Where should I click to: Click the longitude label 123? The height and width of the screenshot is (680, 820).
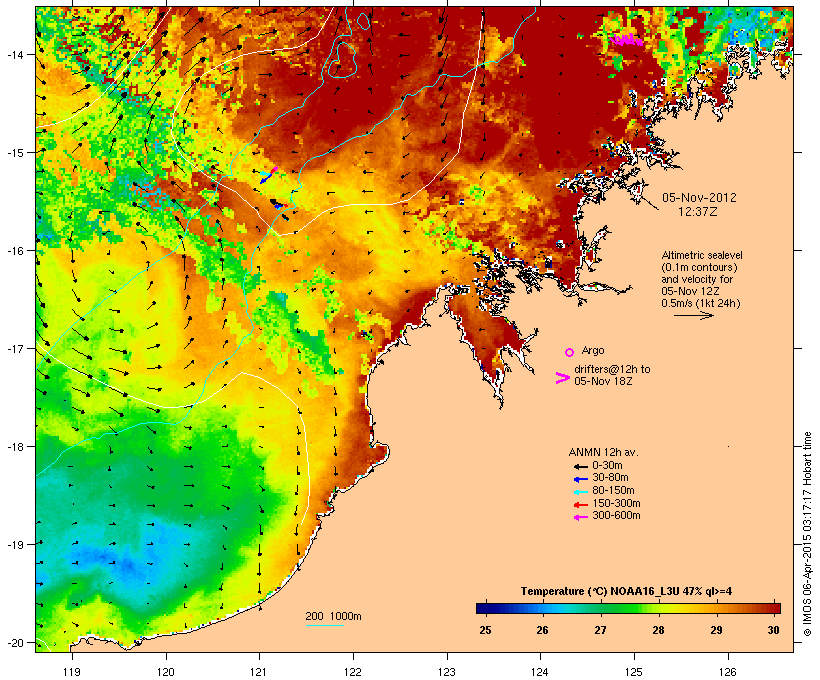click(447, 672)
